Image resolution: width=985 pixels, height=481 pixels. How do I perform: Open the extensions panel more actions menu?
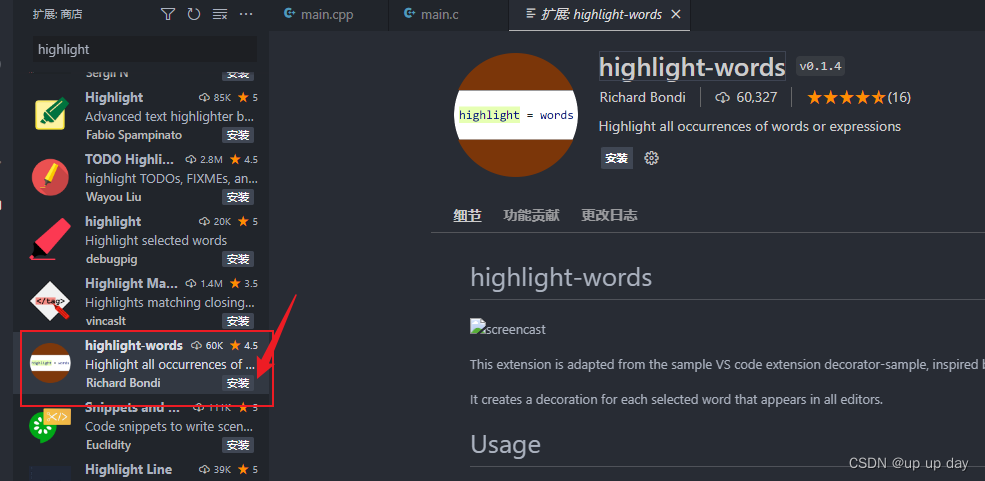(246, 14)
